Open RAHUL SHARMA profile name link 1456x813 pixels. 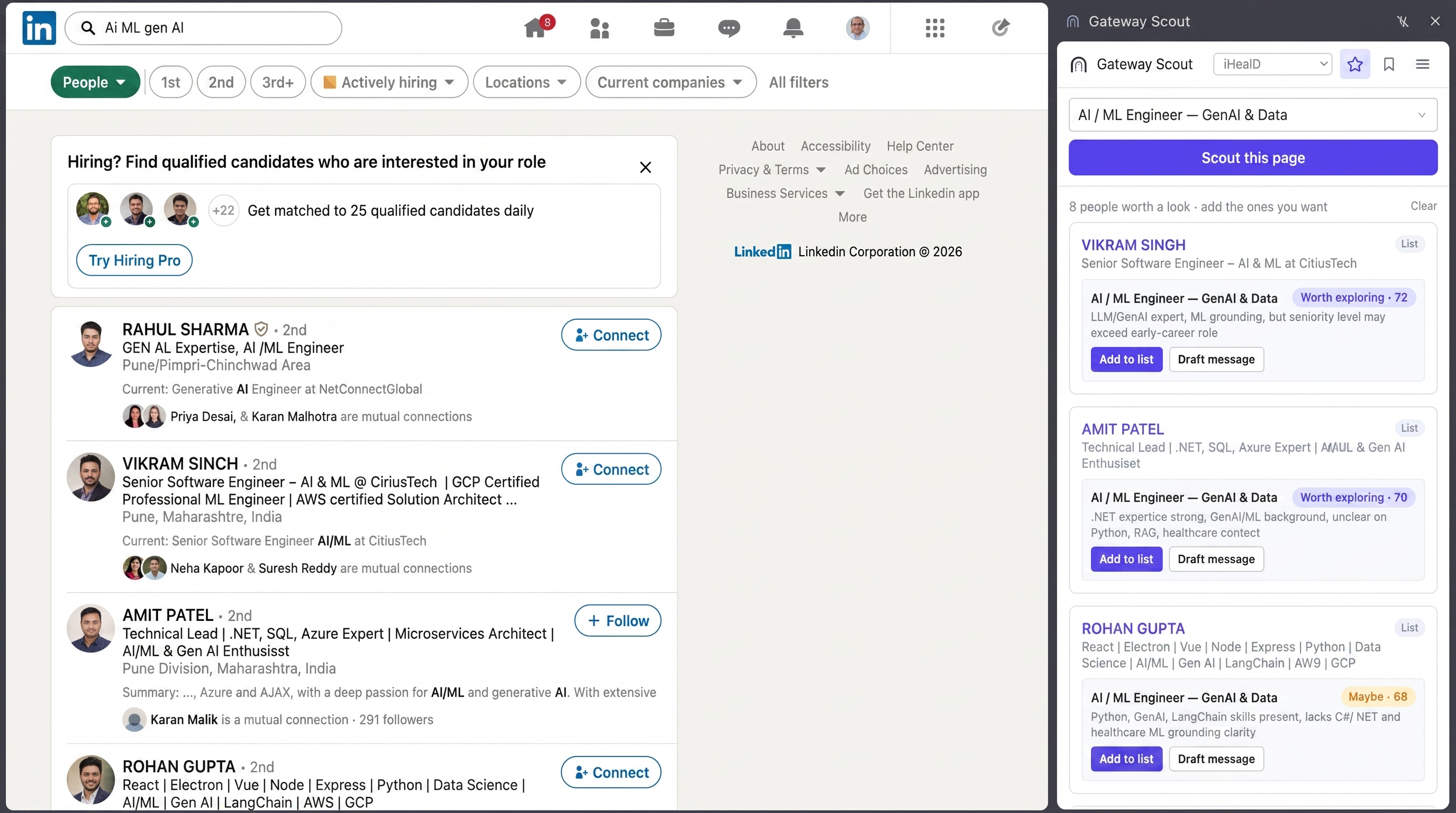[185, 329]
